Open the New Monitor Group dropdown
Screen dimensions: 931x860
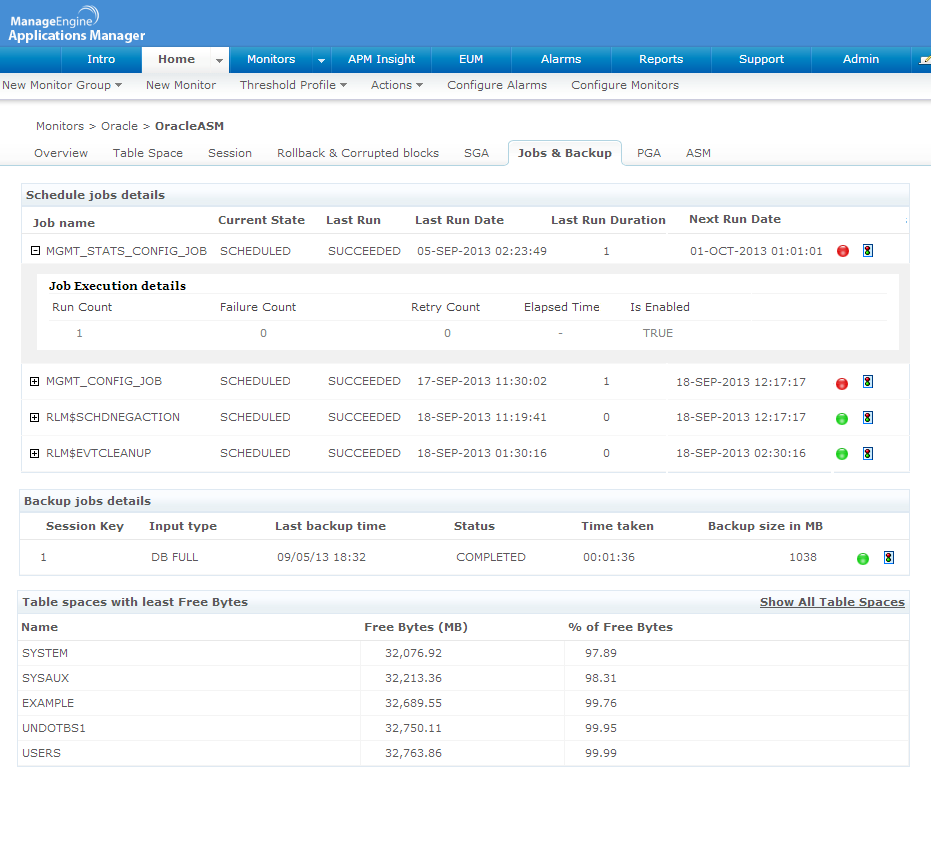[x=62, y=85]
